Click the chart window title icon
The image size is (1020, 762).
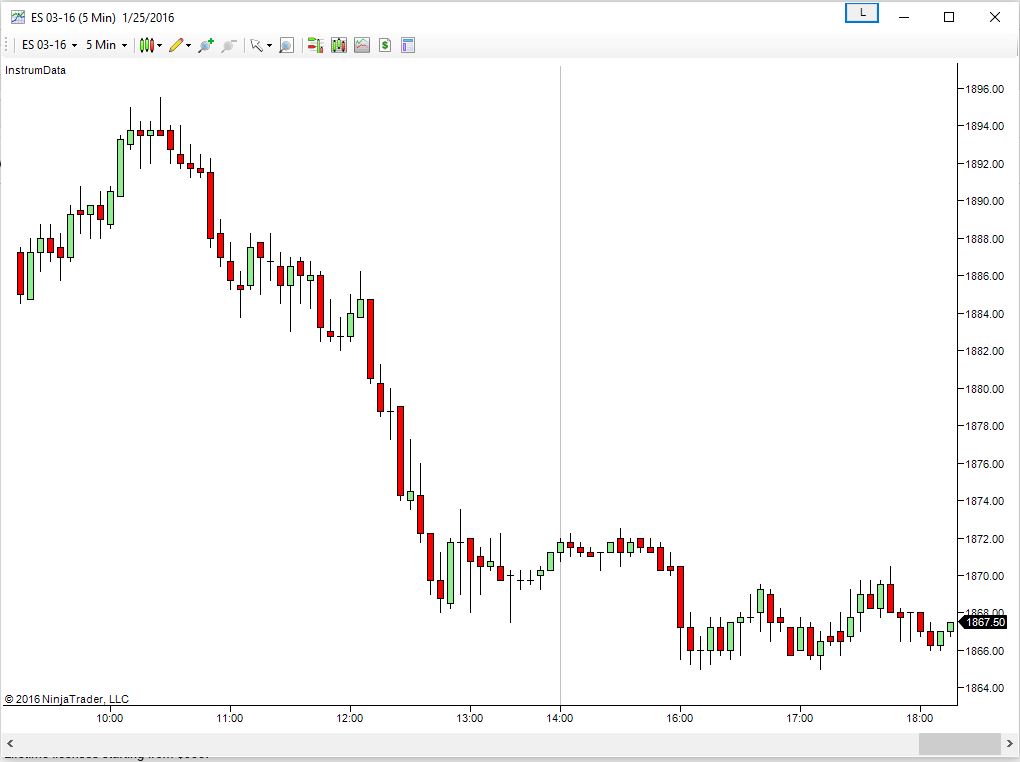[18, 17]
